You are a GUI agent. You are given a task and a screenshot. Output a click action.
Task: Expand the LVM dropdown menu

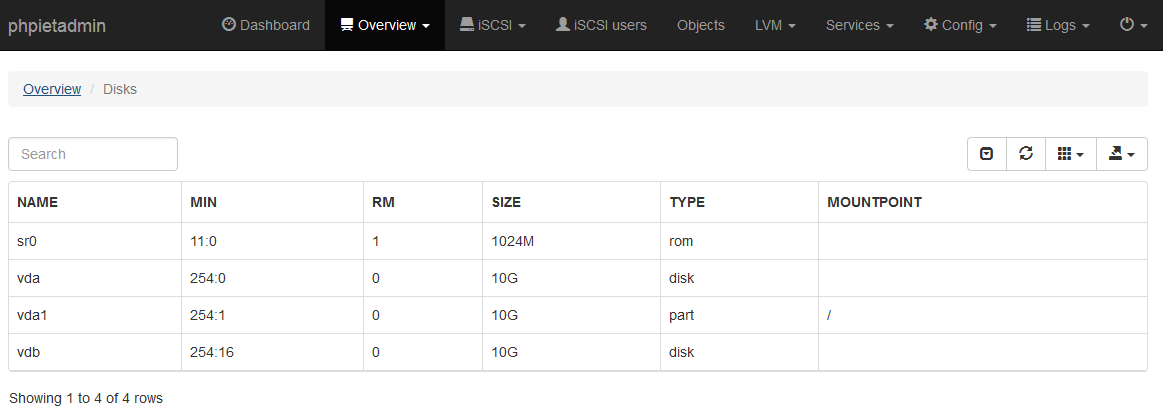[x=775, y=25]
